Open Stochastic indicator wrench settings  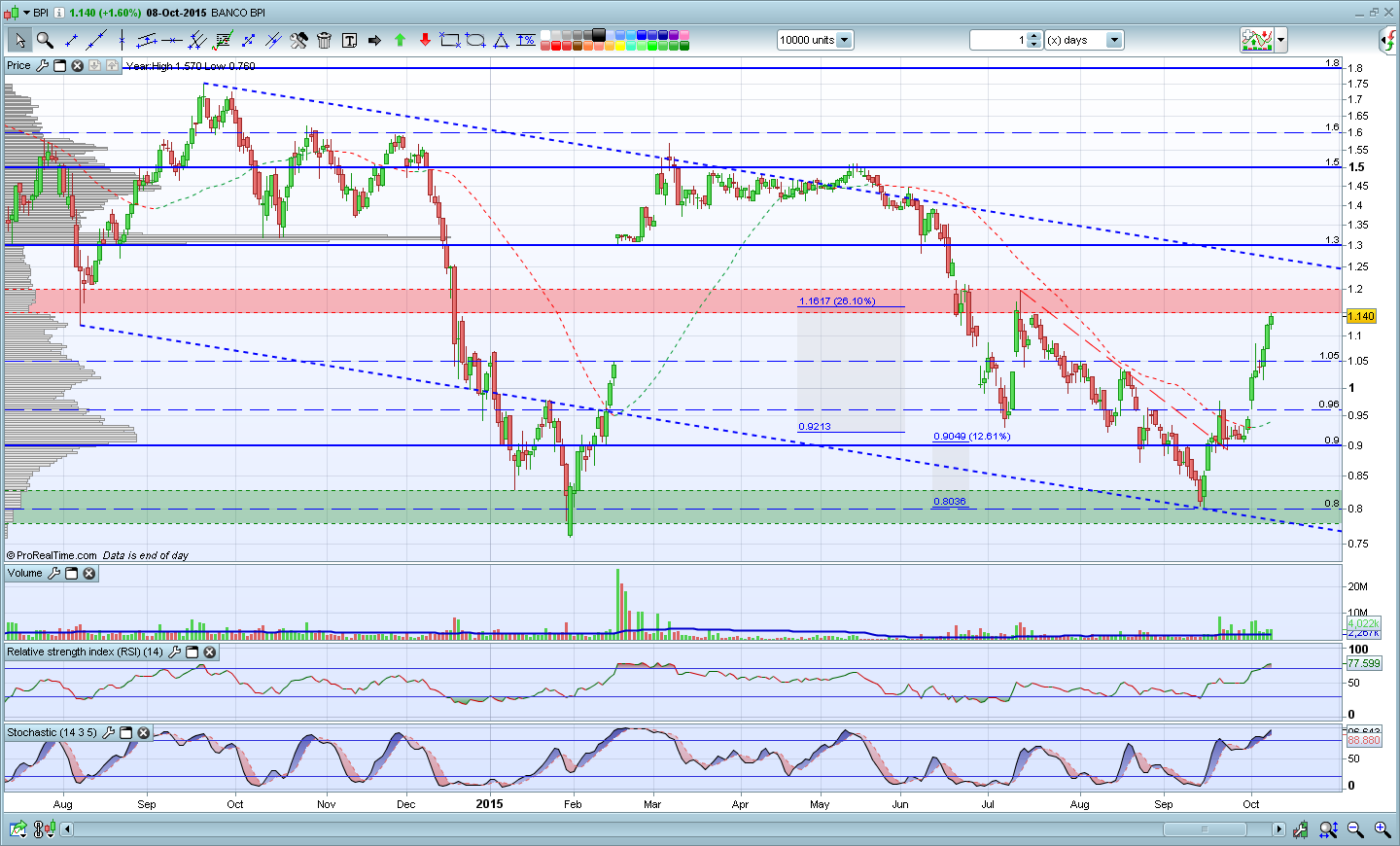pos(108,732)
